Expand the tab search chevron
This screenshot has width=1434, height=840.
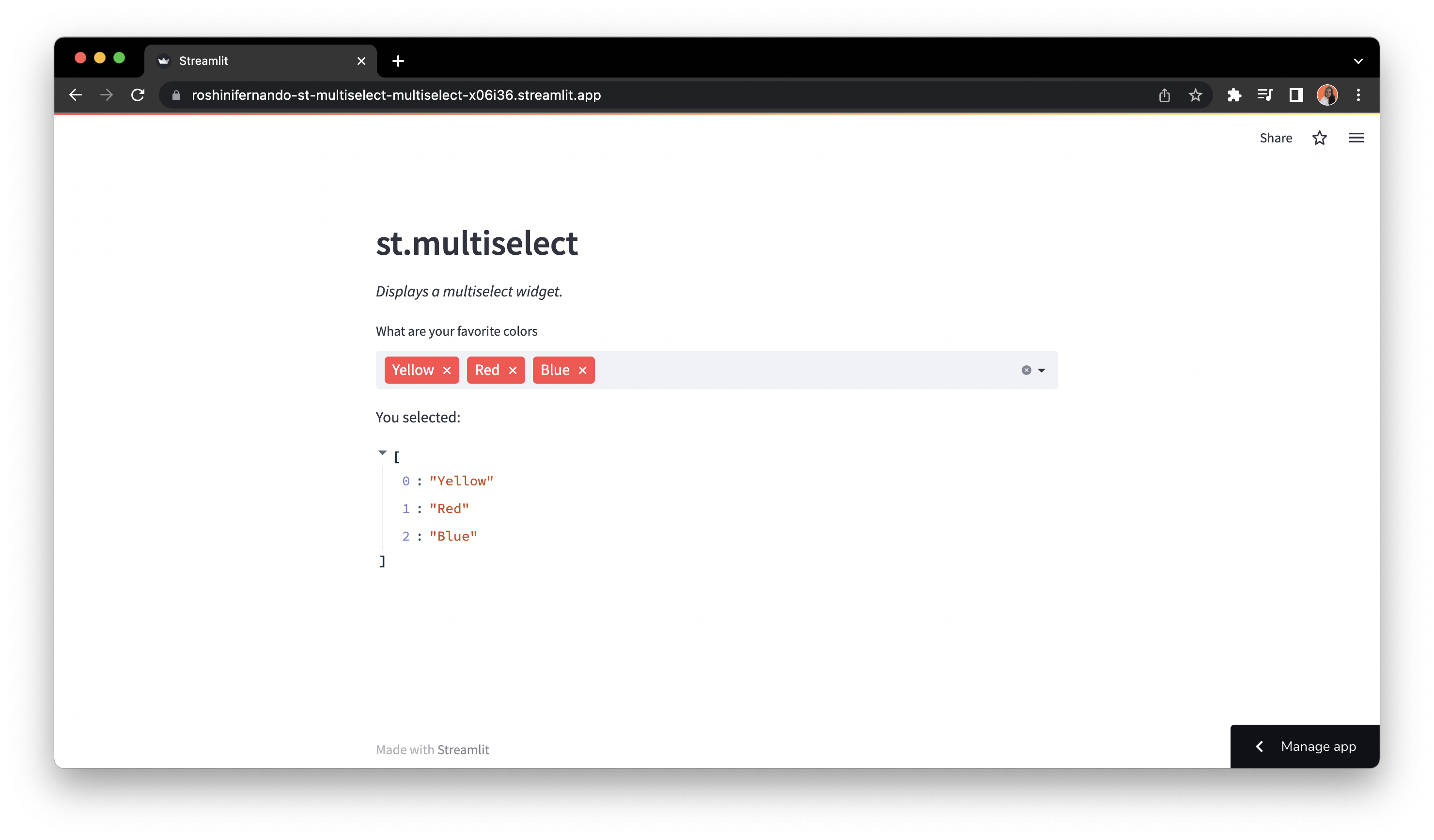(x=1358, y=61)
